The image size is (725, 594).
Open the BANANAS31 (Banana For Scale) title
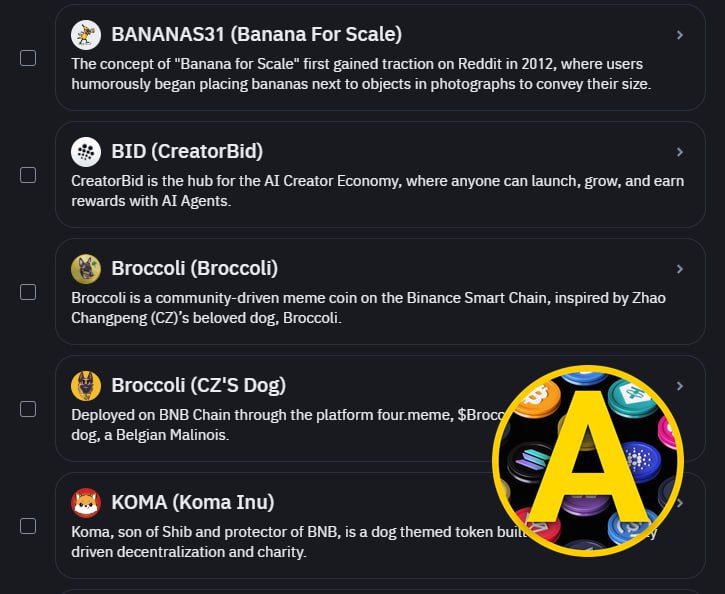click(257, 34)
